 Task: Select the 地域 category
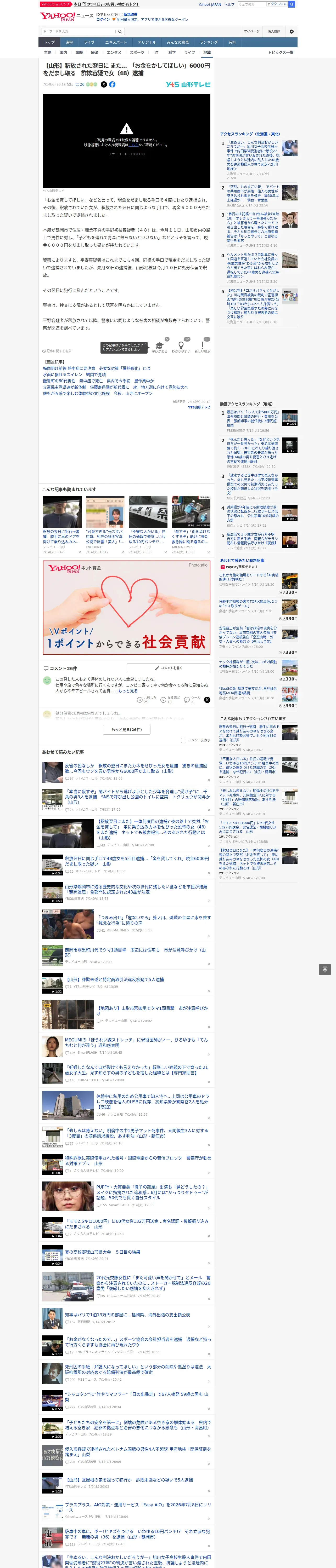[x=207, y=52]
